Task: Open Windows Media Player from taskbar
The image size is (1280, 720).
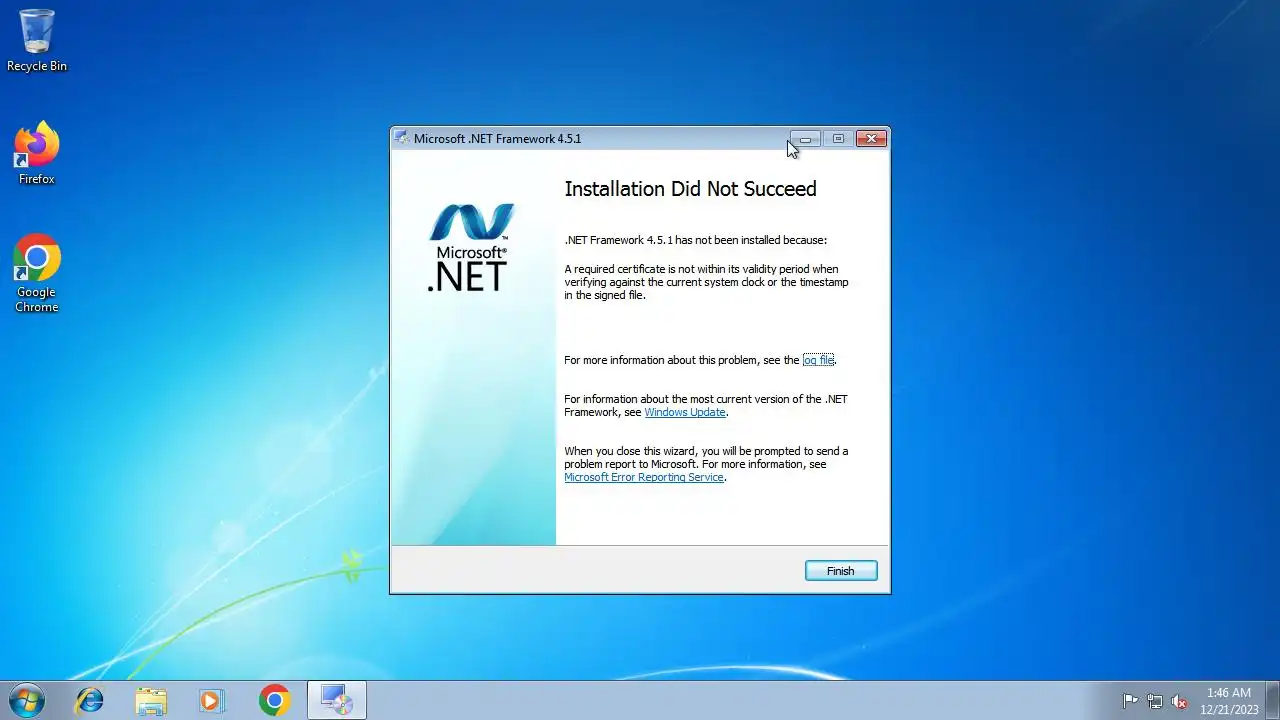Action: pos(212,700)
